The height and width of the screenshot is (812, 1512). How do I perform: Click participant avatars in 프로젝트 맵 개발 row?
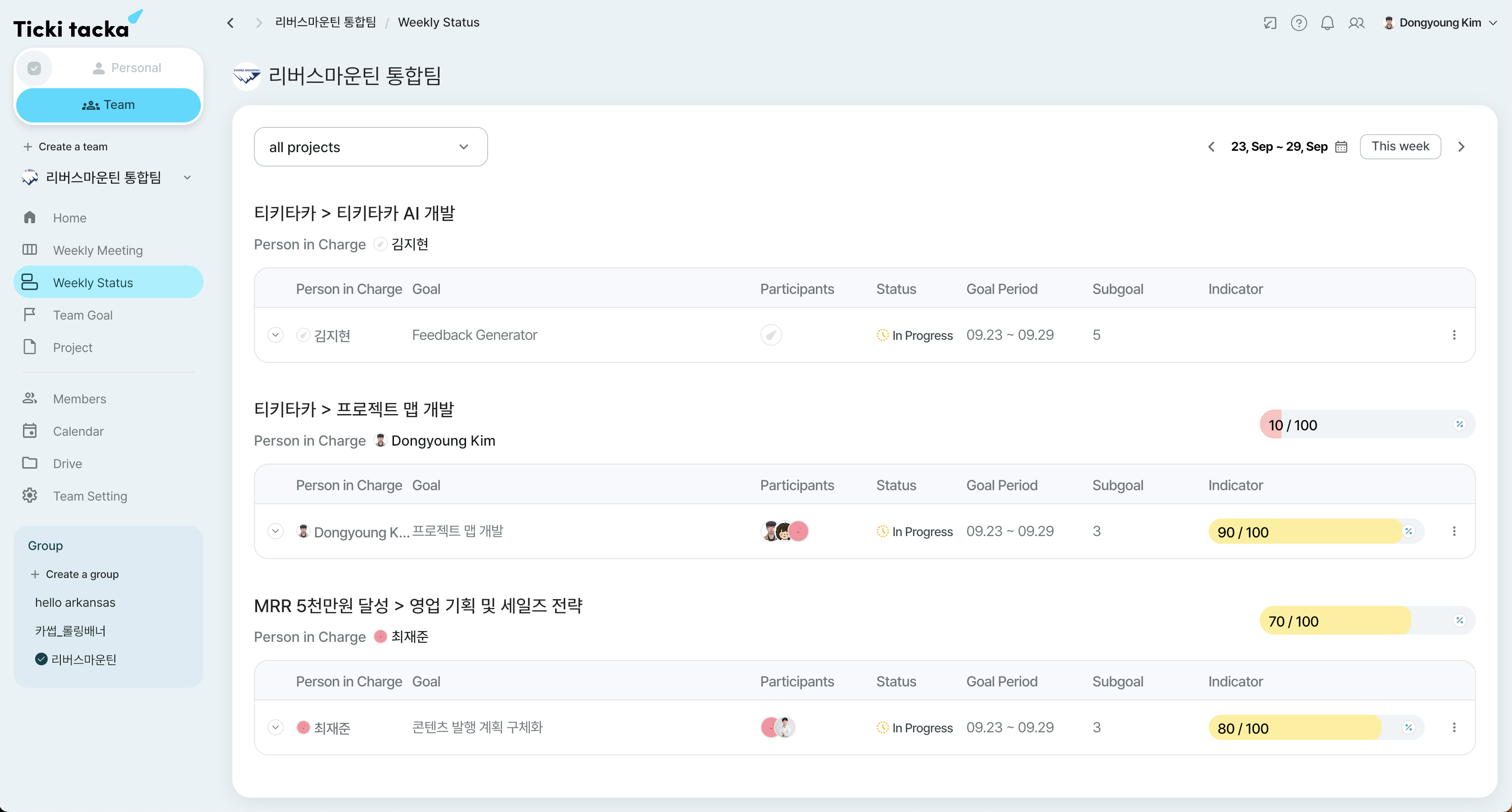click(785, 532)
